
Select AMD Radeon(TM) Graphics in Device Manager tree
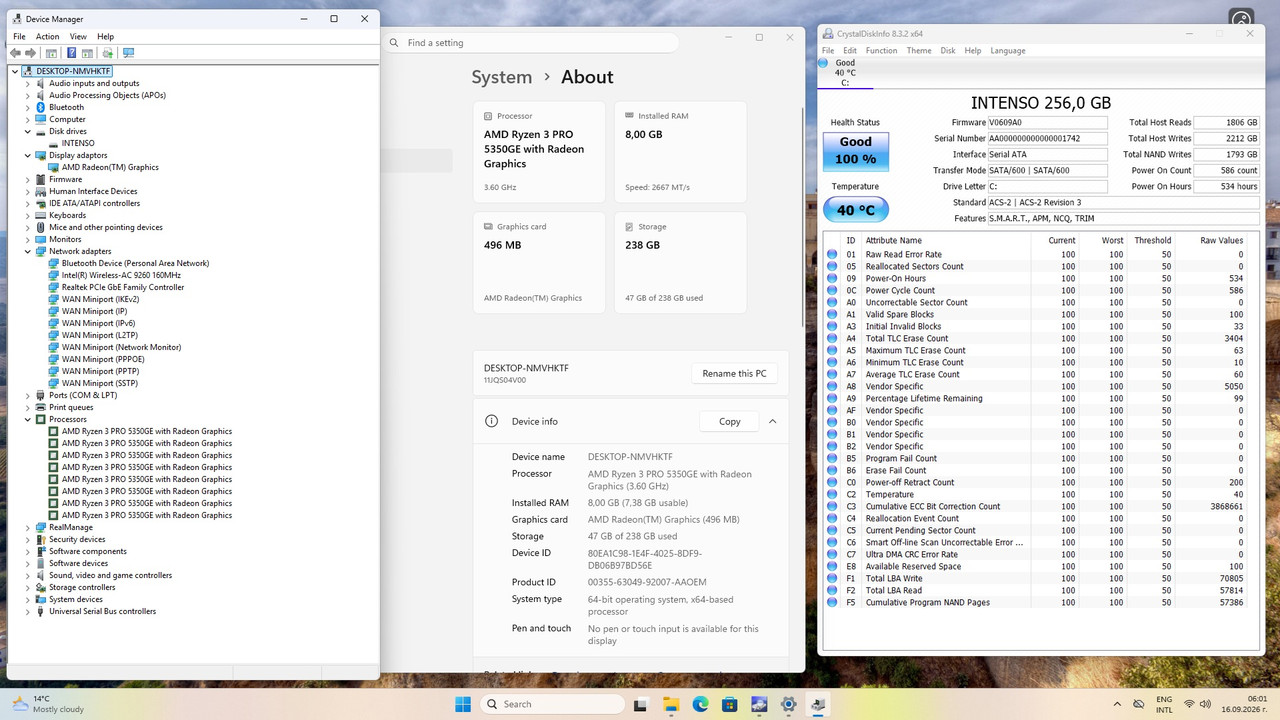pyautogui.click(x=110, y=167)
